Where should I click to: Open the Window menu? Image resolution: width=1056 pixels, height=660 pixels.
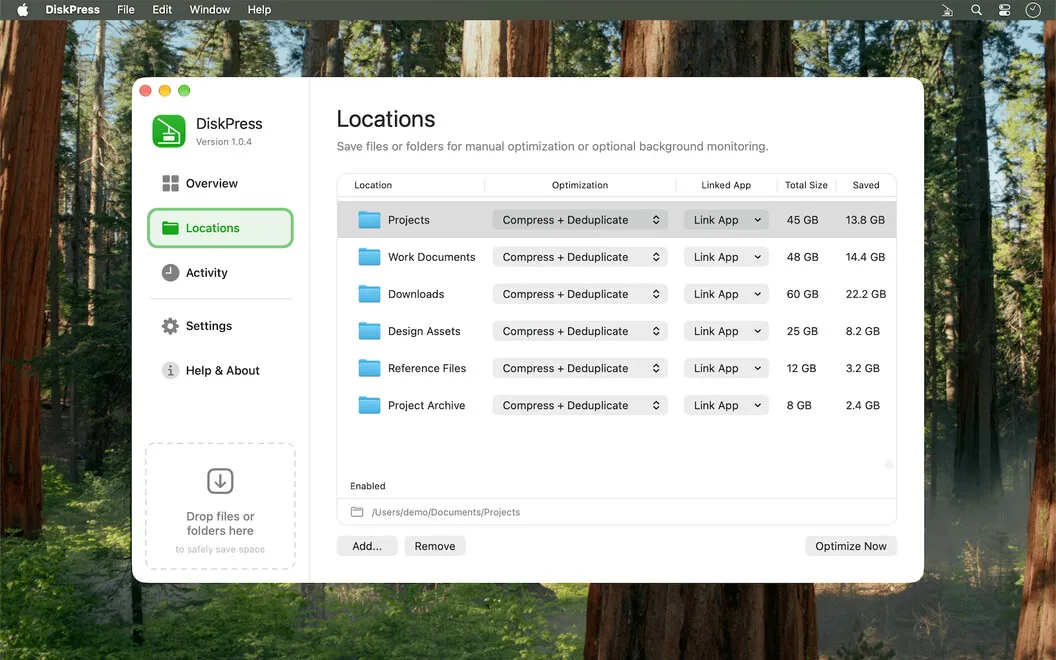(x=209, y=9)
